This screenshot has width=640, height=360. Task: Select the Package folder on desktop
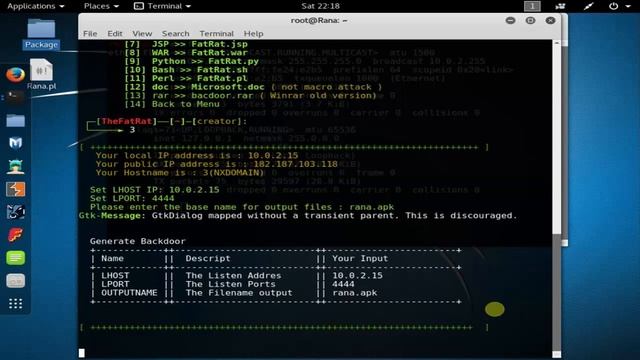(41, 34)
